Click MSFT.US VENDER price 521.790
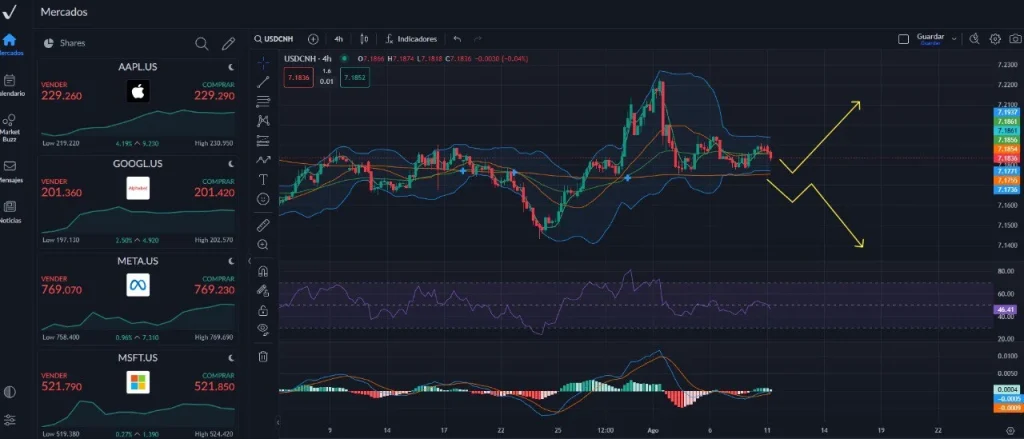This screenshot has width=1024, height=439. tap(61, 387)
